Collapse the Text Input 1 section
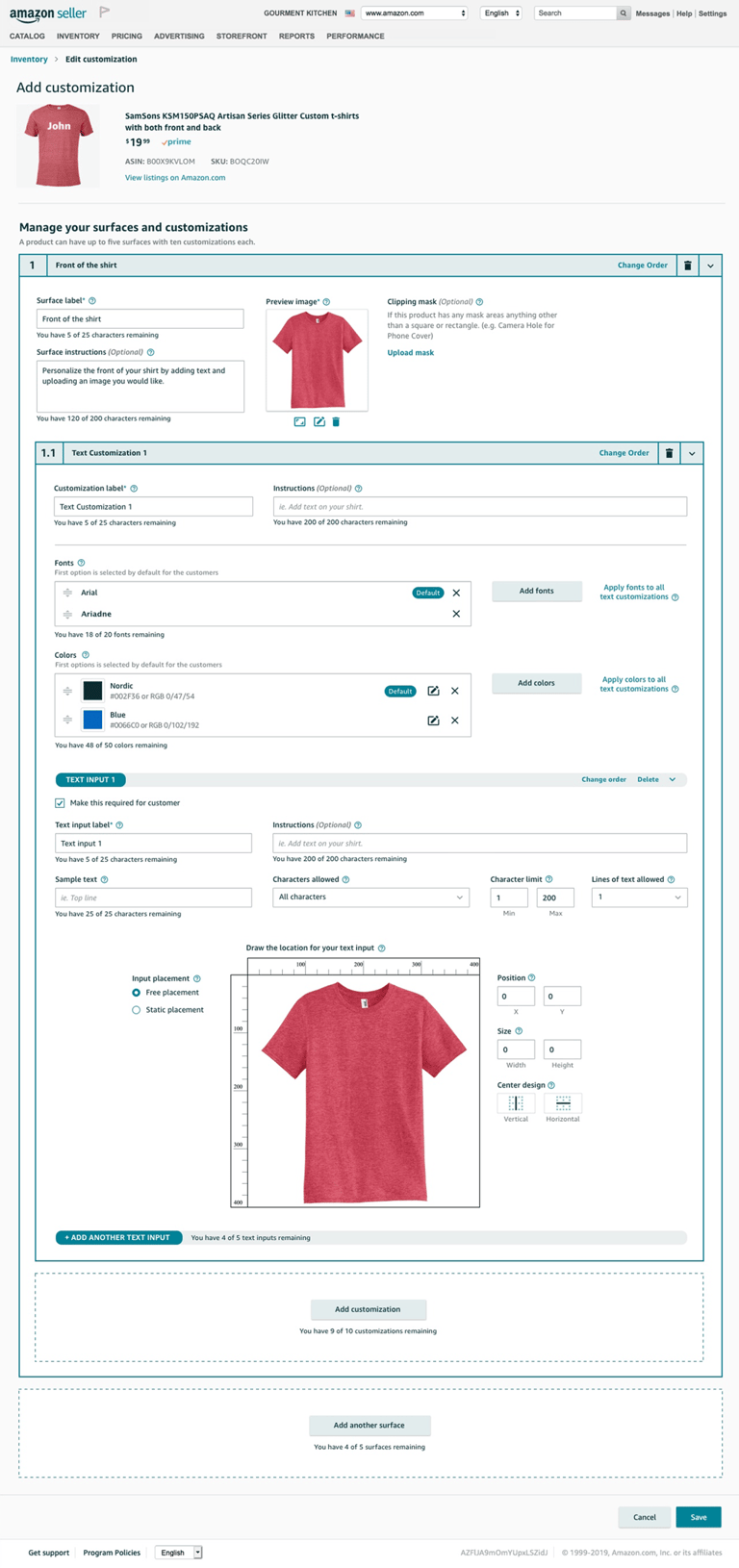Screen dimensions: 739x1568 point(673,780)
